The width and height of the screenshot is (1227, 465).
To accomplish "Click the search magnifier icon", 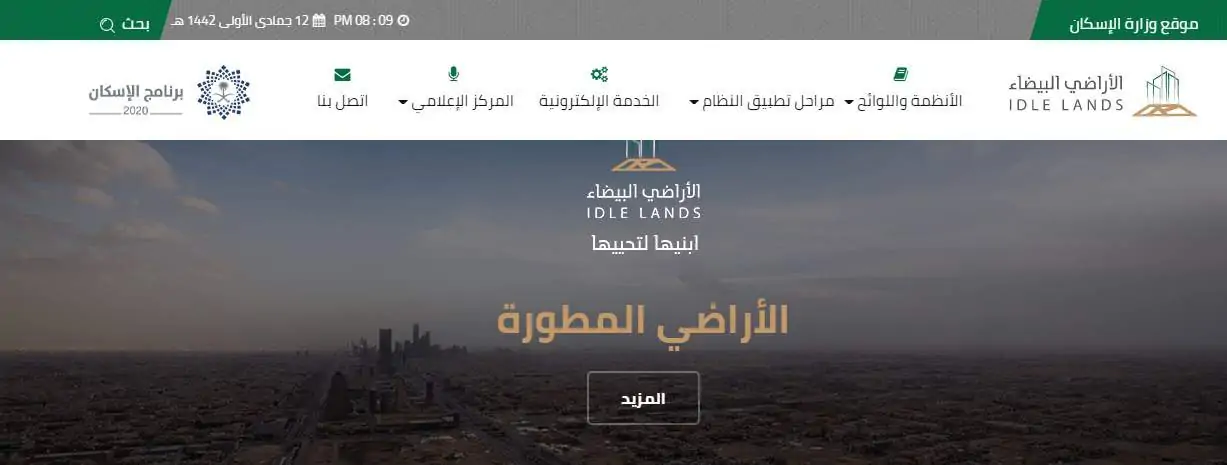I will (108, 24).
